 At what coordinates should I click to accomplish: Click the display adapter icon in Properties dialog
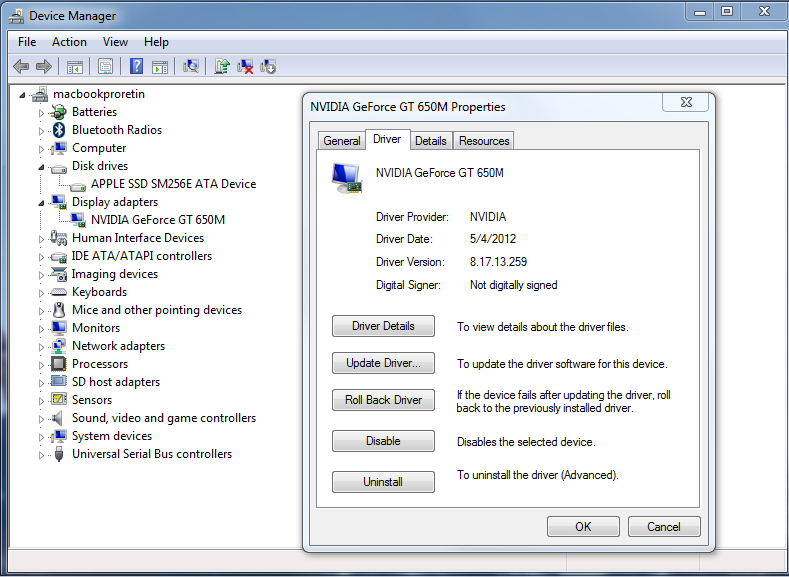tap(347, 178)
